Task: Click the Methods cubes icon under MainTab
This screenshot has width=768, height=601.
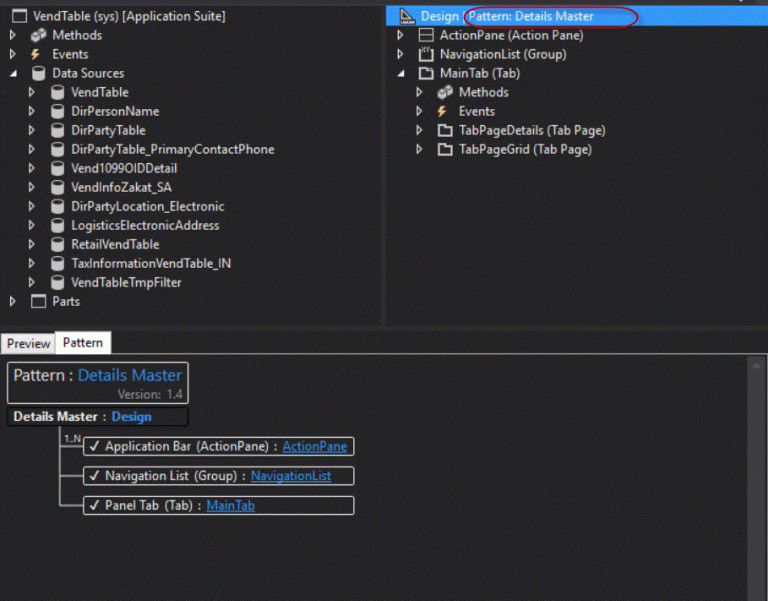Action: [x=445, y=93]
